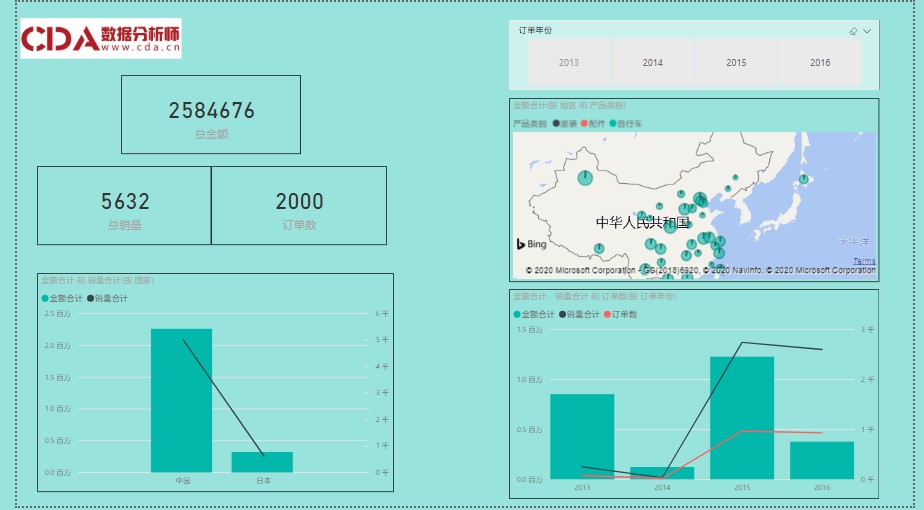This screenshot has height=510, width=924.
Task: Select the 2014 year slicer tile
Action: (x=652, y=62)
